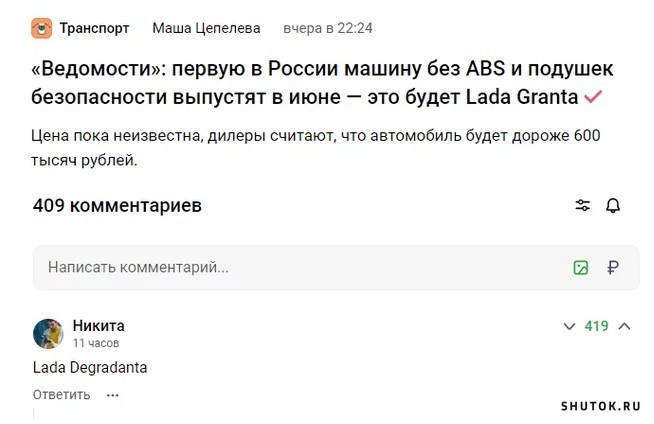Open the Транспорт category link
Screen dimensions: 654x424
tap(94, 28)
